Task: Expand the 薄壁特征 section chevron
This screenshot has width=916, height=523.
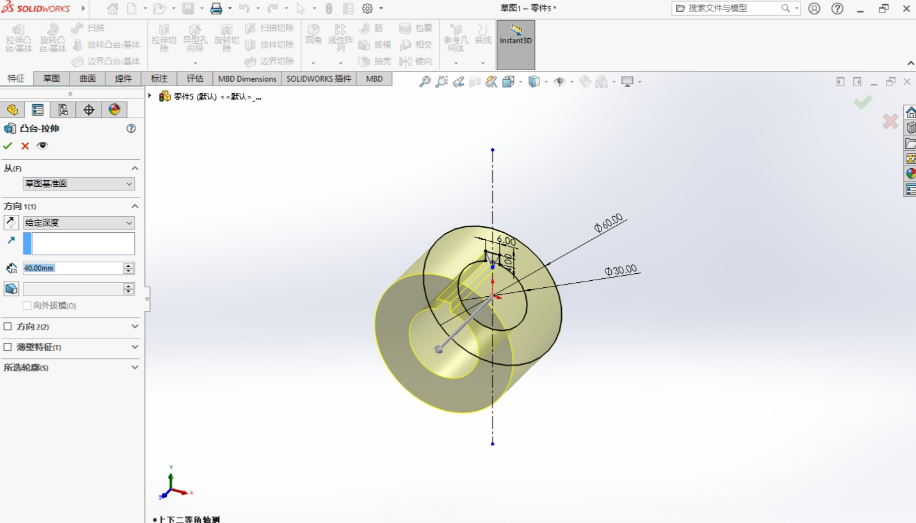Action: [135, 347]
